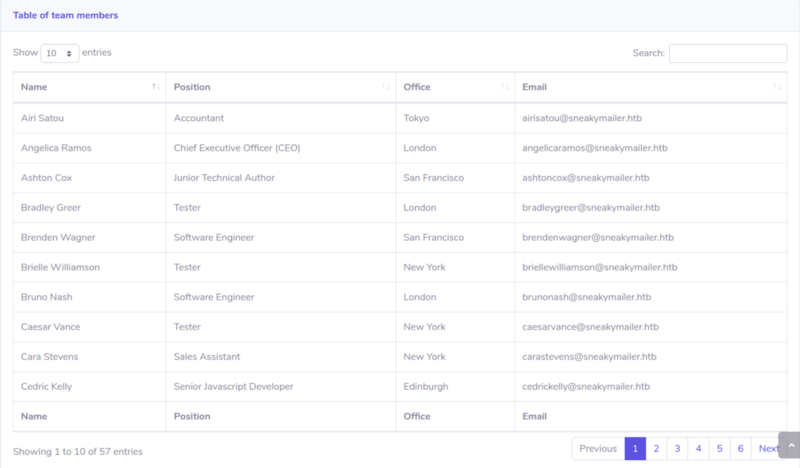The width and height of the screenshot is (800, 468).
Task: Jump to last page 6
Action: [x=740, y=449]
